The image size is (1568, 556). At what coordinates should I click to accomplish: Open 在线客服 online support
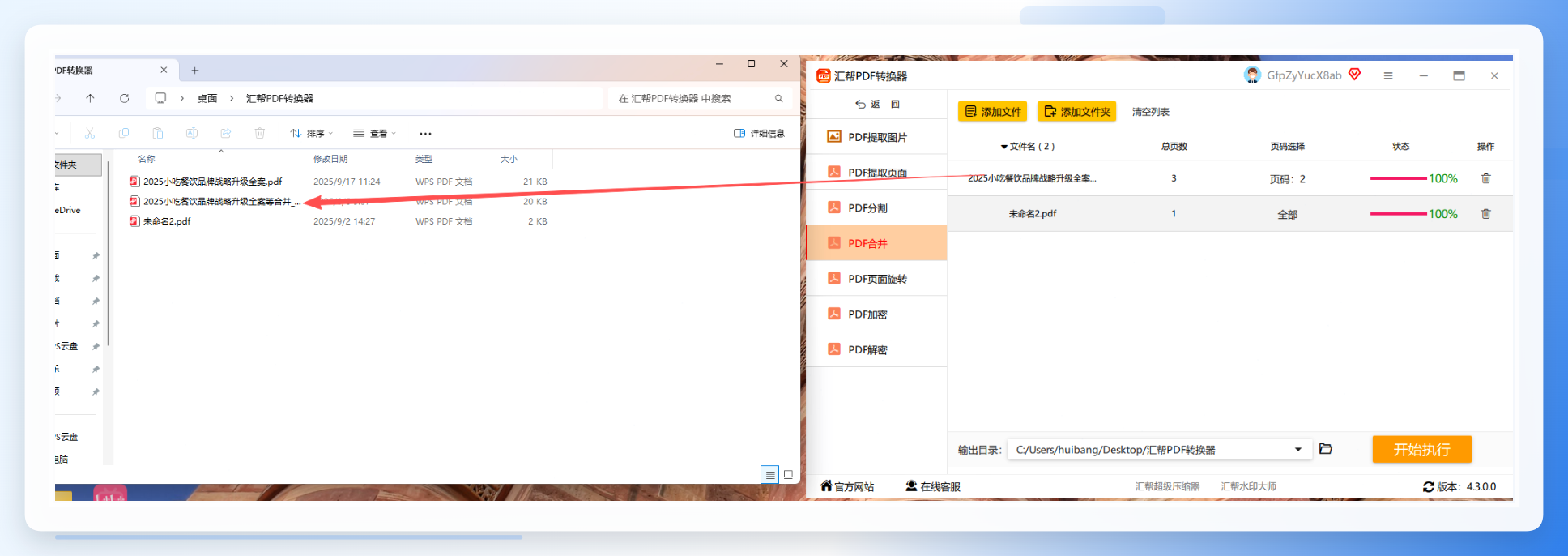point(933,486)
